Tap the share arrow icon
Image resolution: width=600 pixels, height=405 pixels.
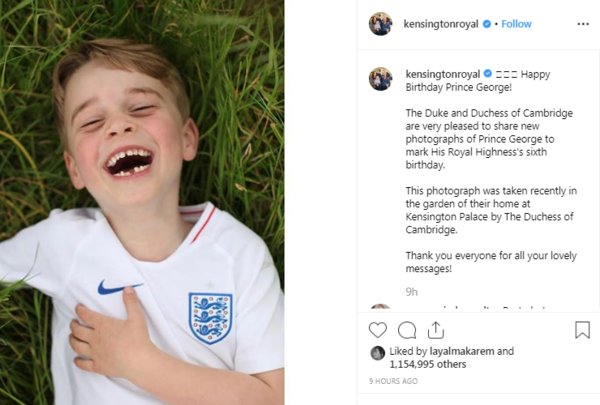[435, 329]
